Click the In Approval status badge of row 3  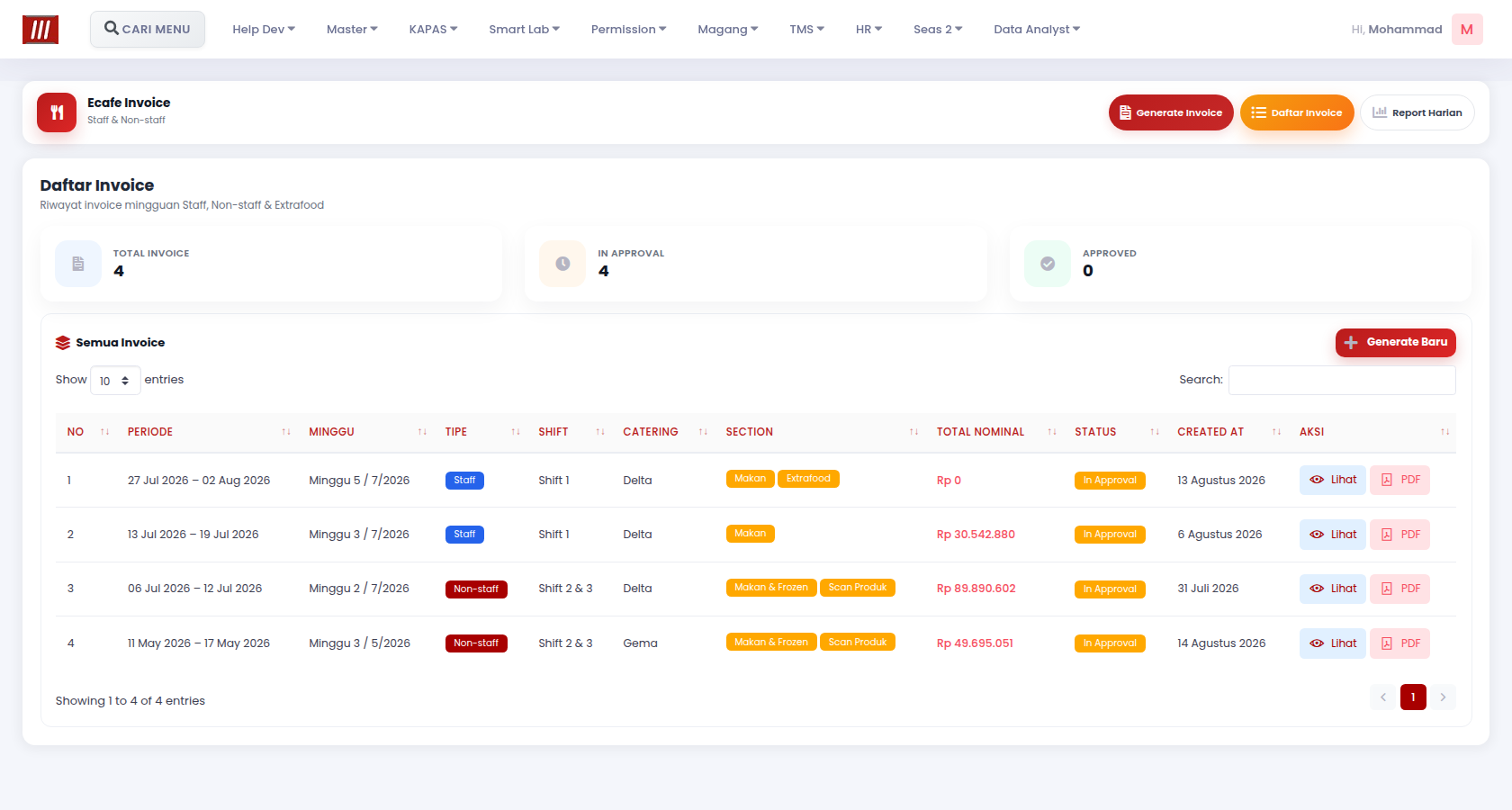(1110, 589)
